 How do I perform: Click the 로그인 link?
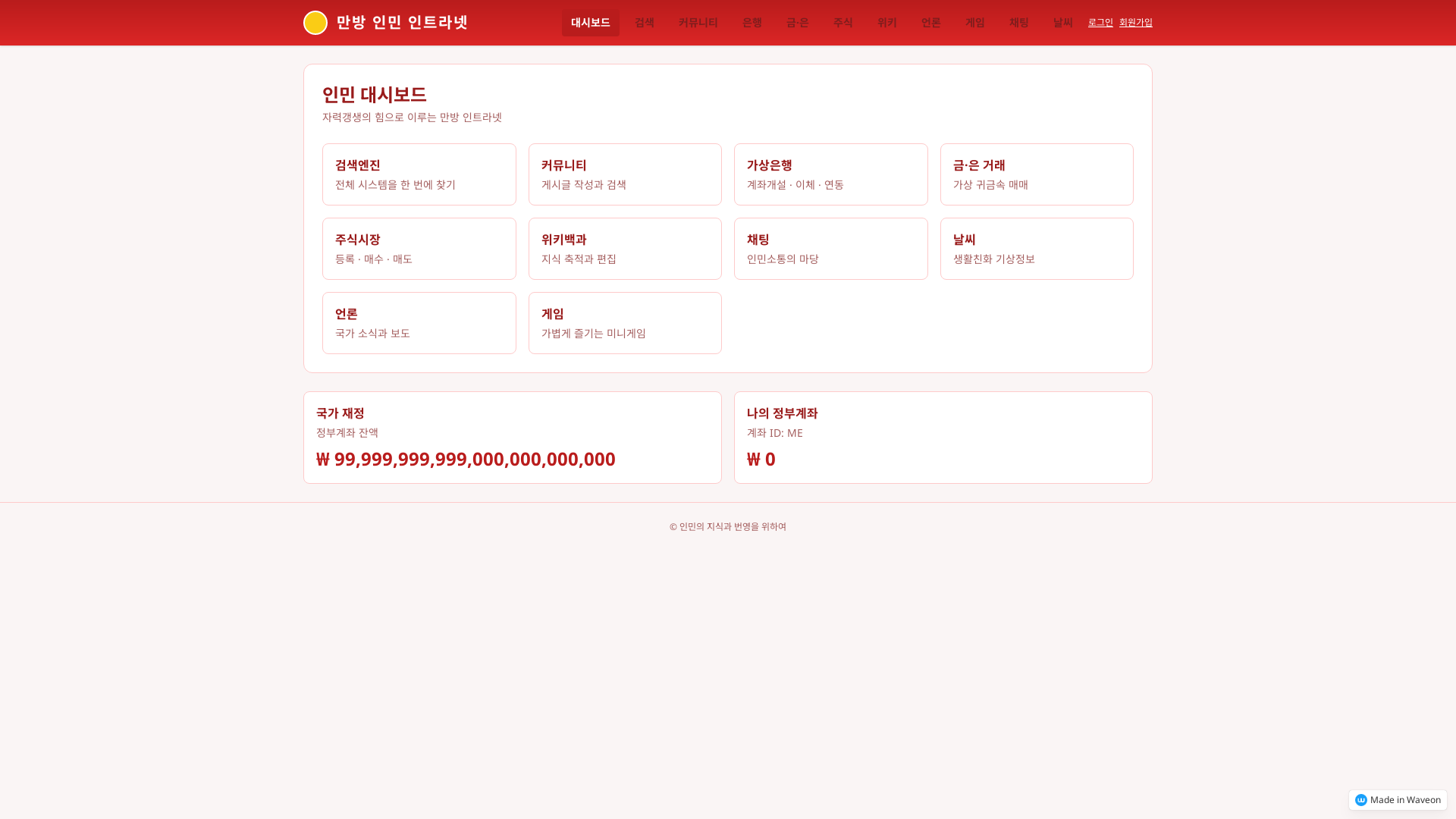coord(1100,23)
